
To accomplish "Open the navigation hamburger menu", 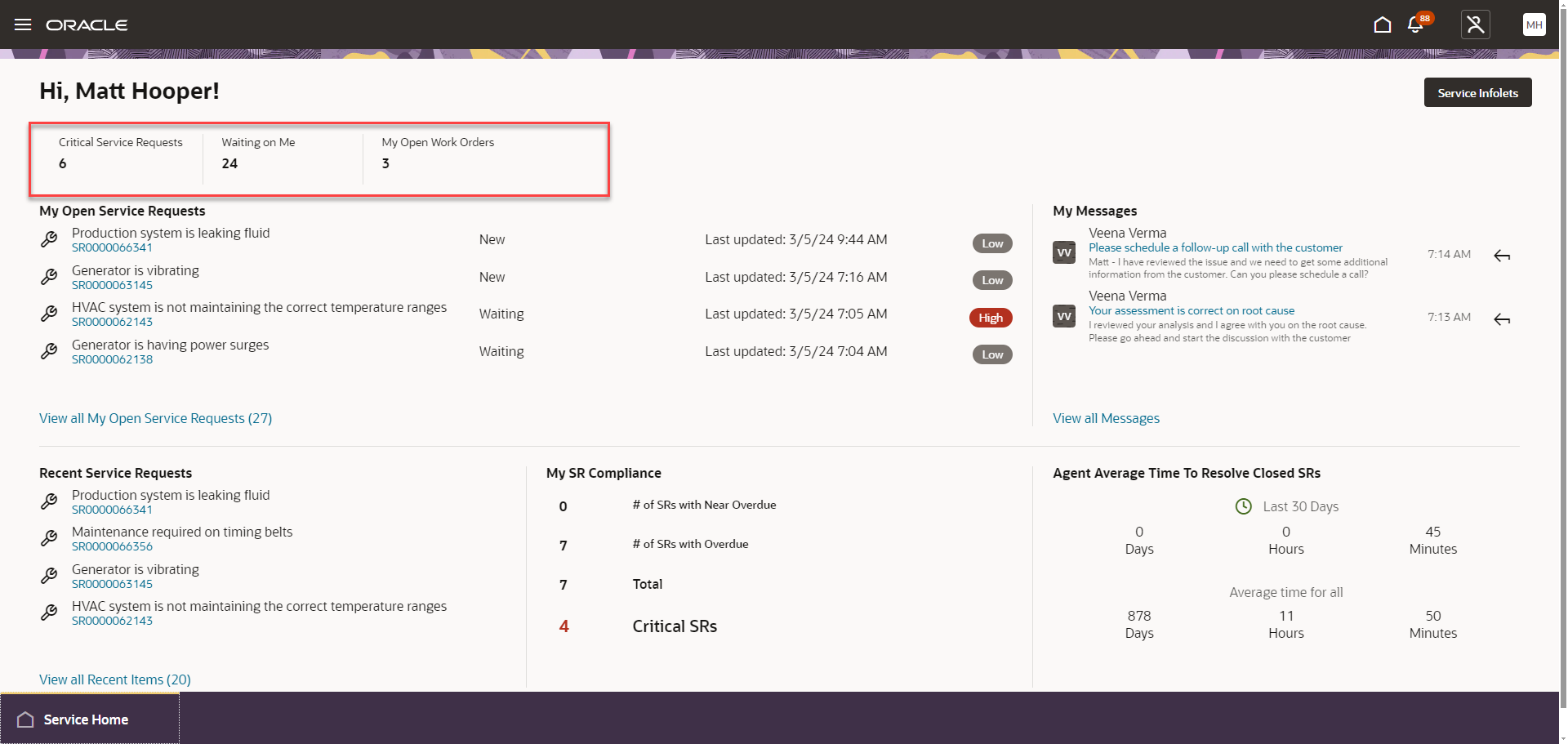I will [23, 25].
